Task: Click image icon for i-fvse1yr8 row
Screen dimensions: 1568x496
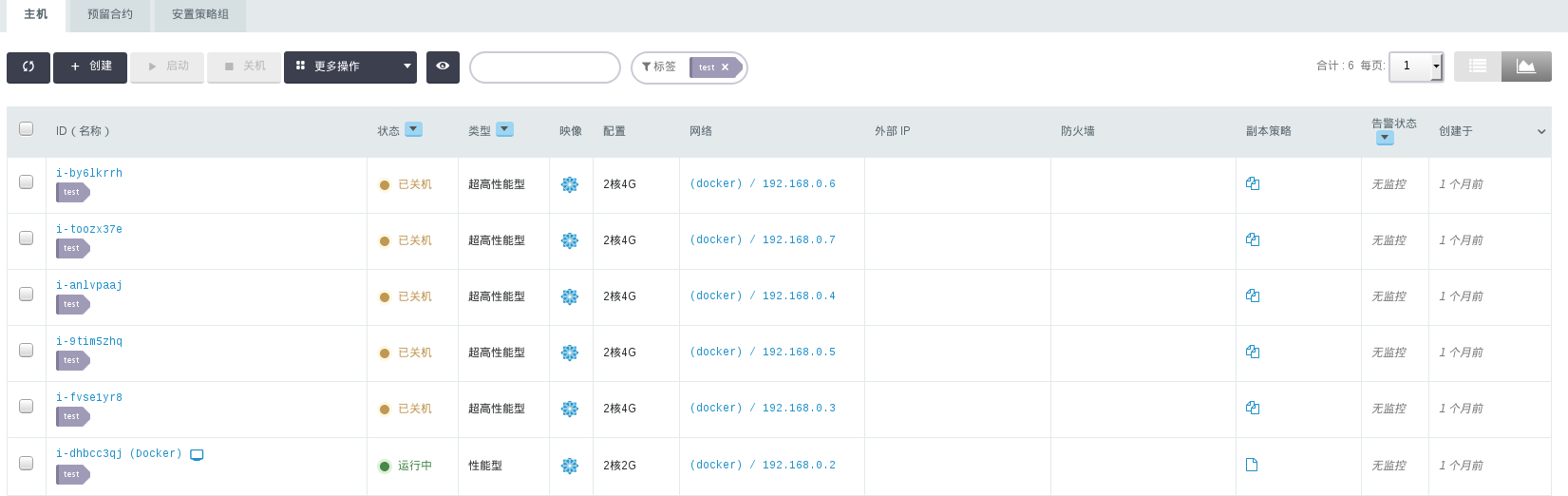Action: click(x=570, y=409)
